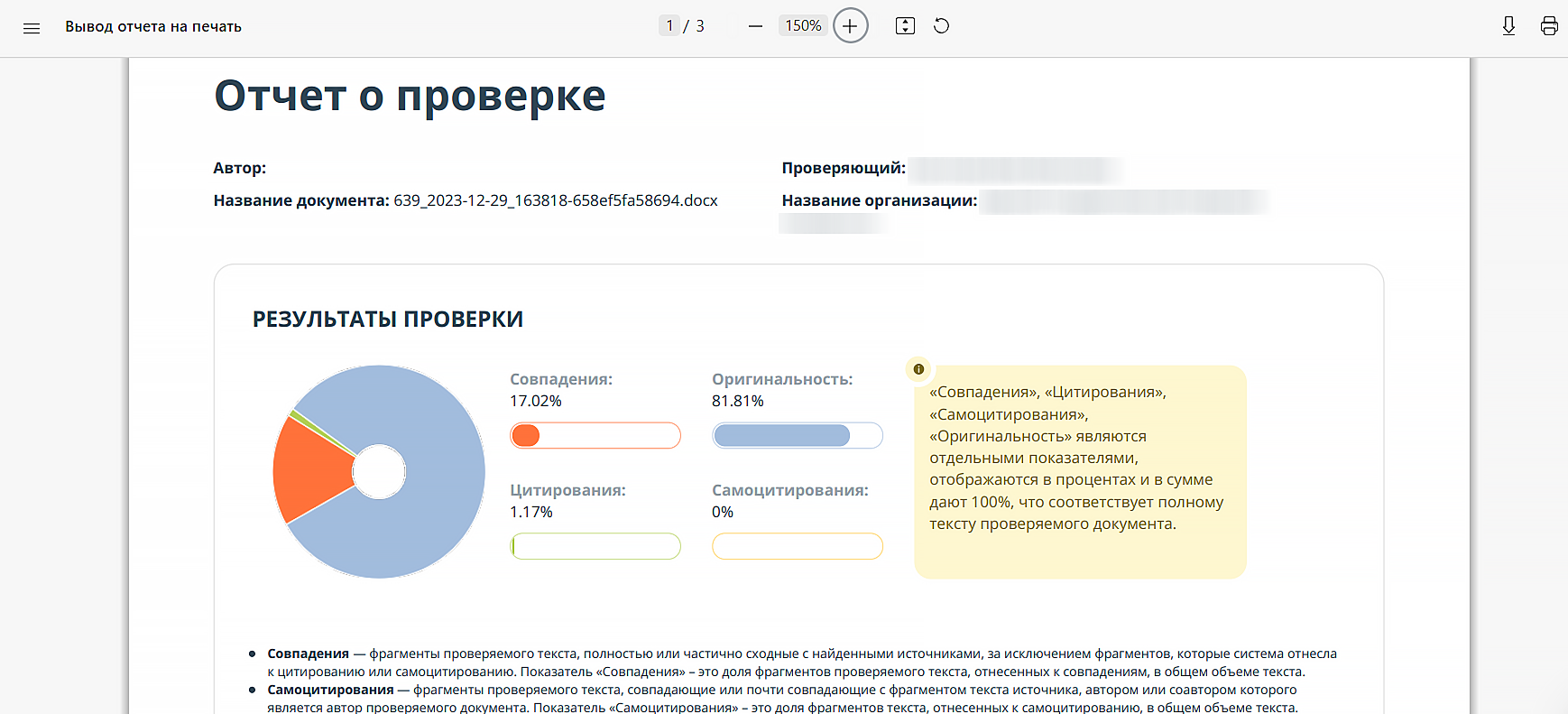Click the 0% self-citations value
This screenshot has width=1568, height=714.
[723, 512]
